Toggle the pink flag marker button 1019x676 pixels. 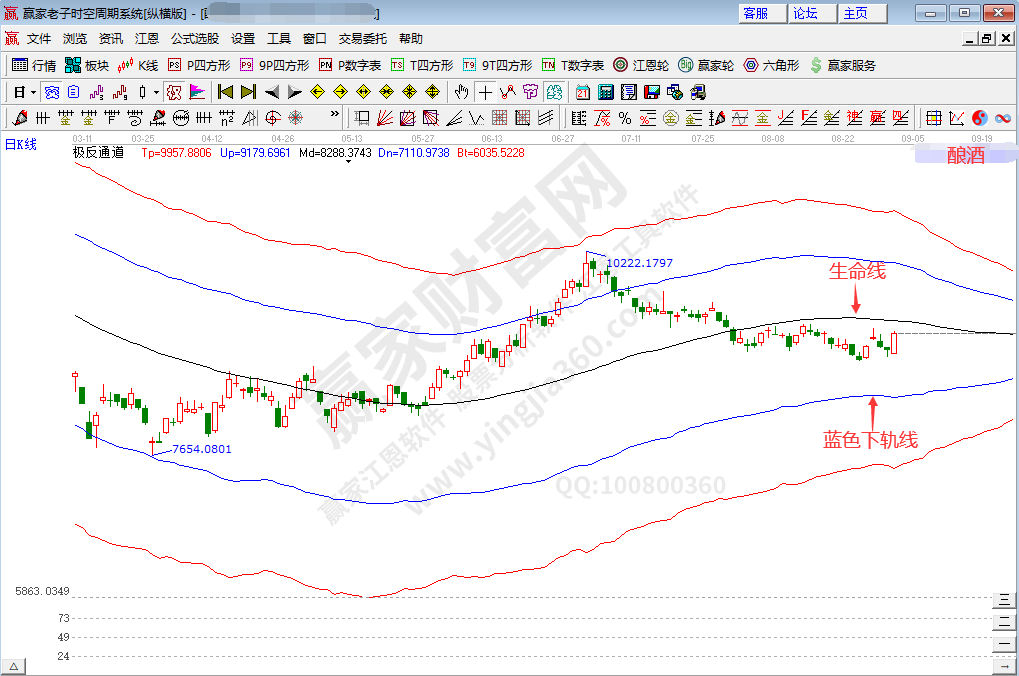197,92
